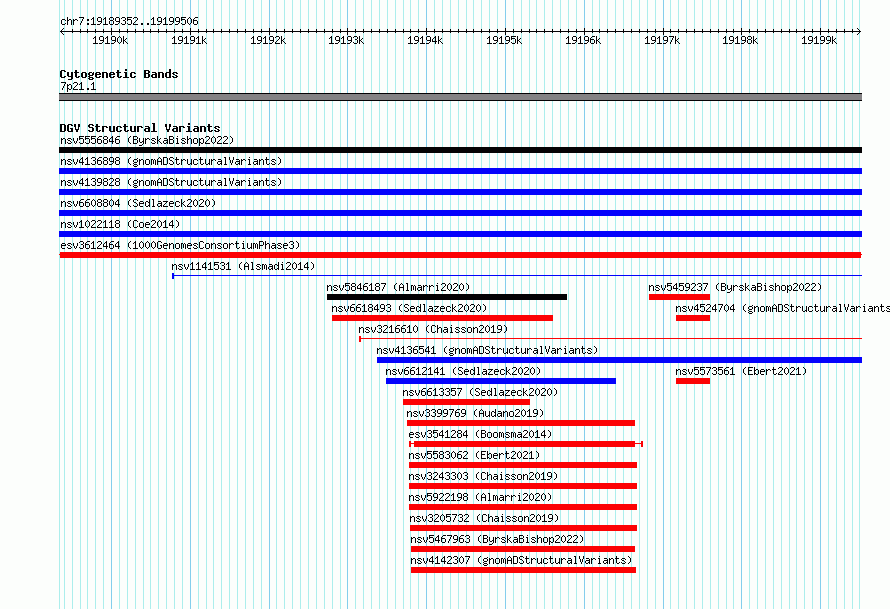Click the DGV Structural Variants track title
Screen dimensions: 890x609
(140, 128)
